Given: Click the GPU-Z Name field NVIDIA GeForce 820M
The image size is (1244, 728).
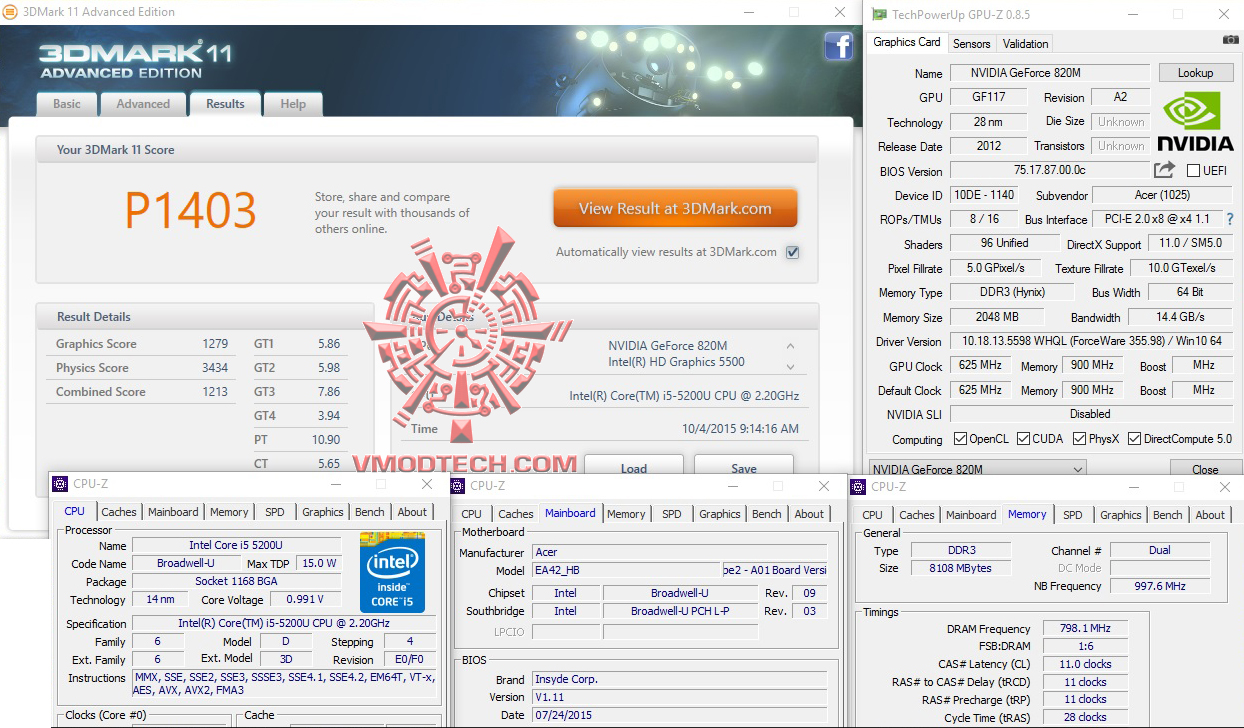Looking at the screenshot, I should click(x=1049, y=73).
